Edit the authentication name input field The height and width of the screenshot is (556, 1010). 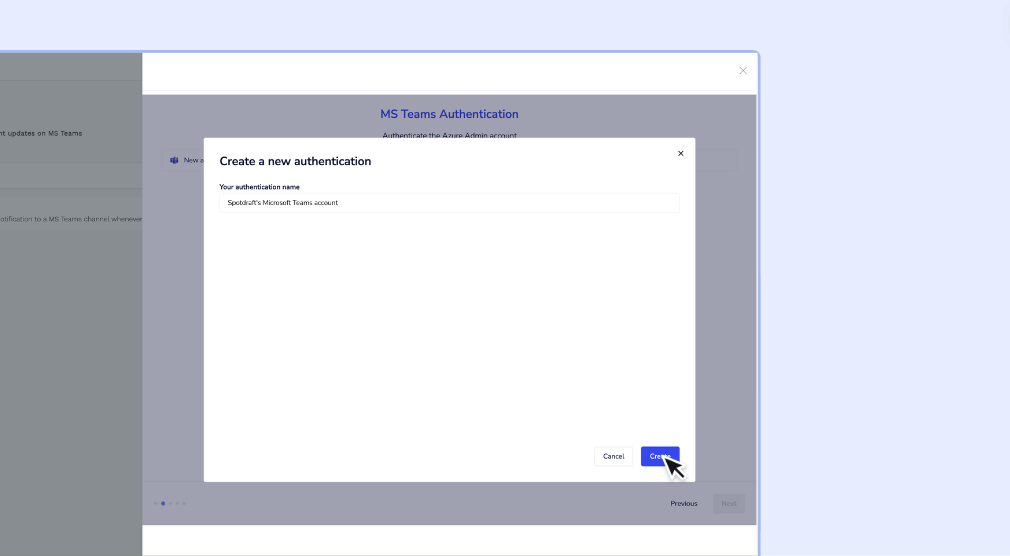449,202
